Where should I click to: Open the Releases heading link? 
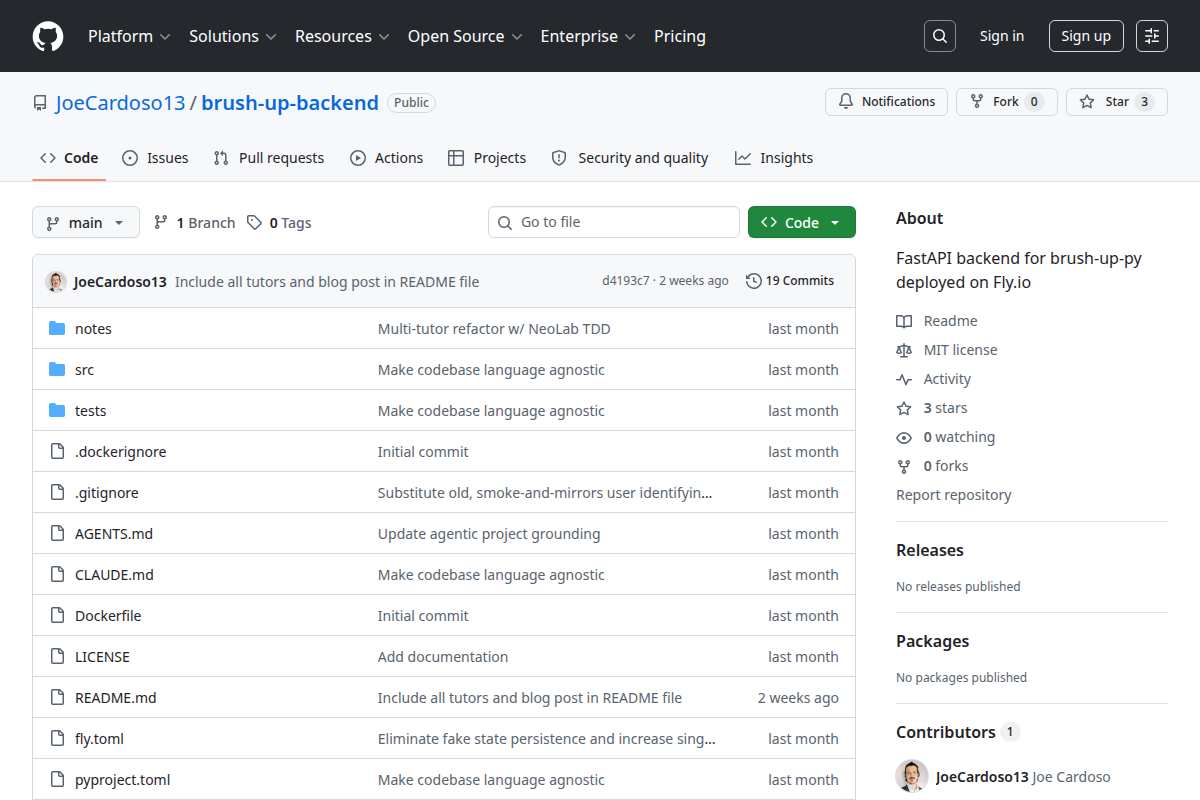pos(930,551)
